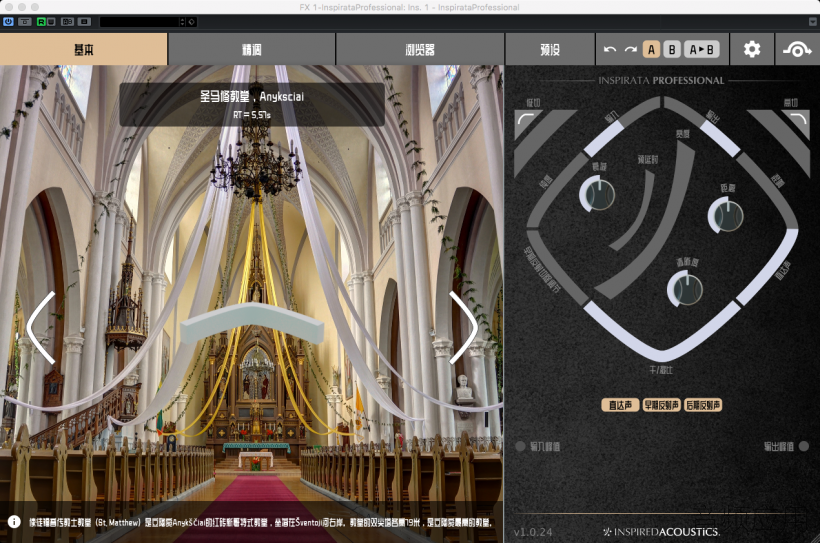Enable the W write-automation button beside R
Viewport: 820px width, 543px height.
51,21
